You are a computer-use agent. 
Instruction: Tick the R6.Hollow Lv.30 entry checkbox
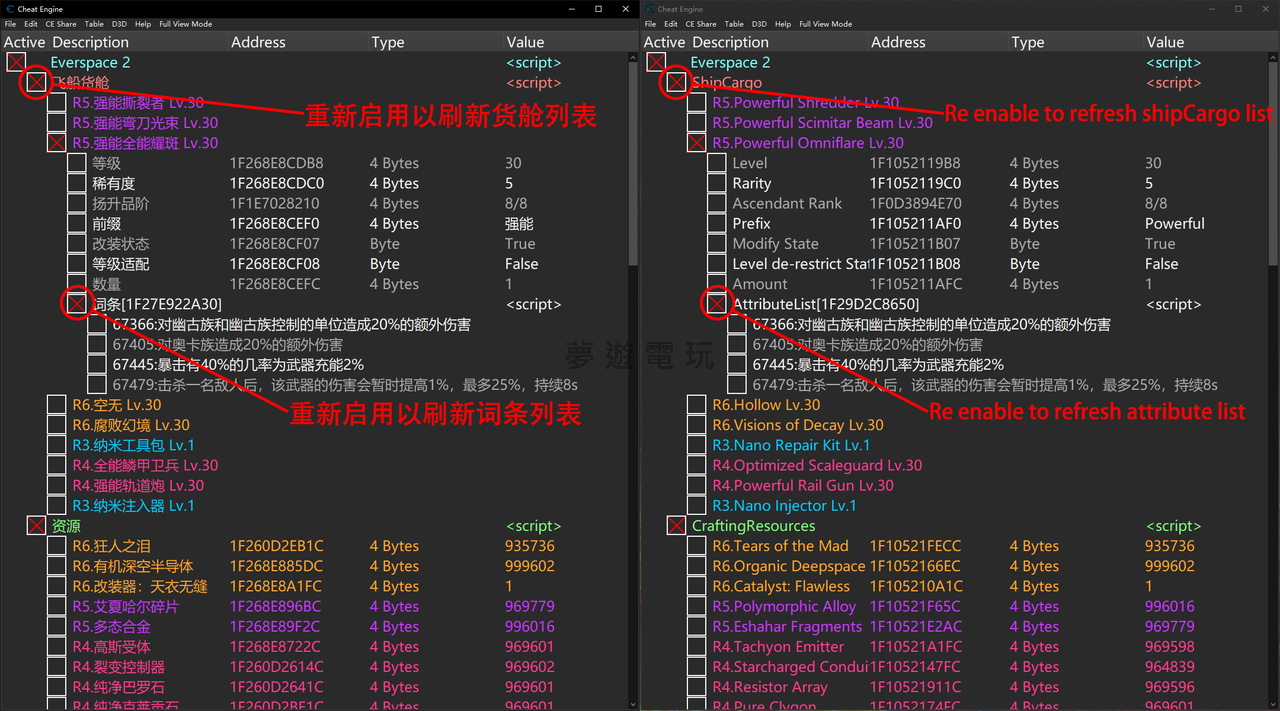click(696, 405)
